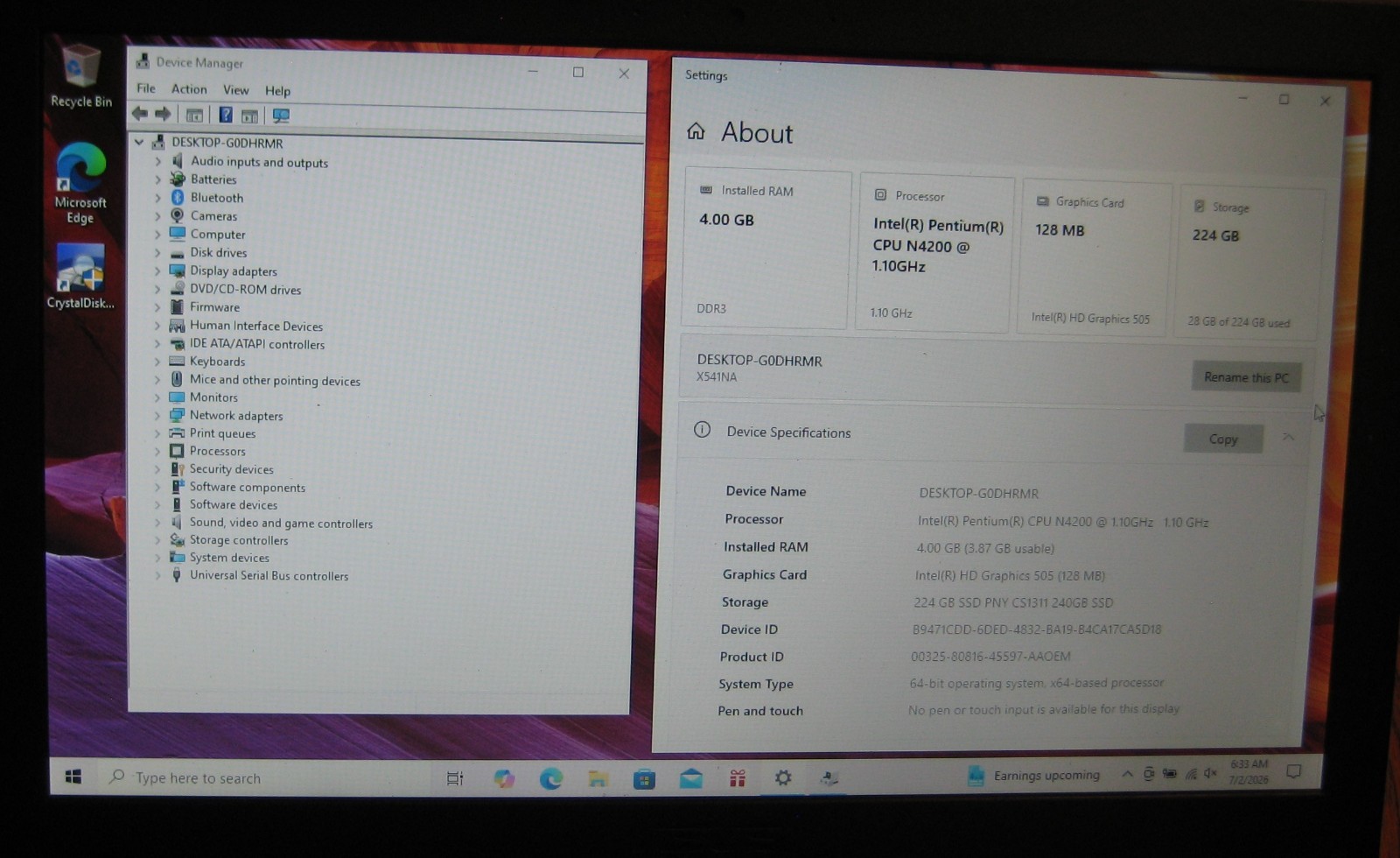The height and width of the screenshot is (858, 1400).
Task: Select Sound, video and game controllers
Action: point(281,523)
